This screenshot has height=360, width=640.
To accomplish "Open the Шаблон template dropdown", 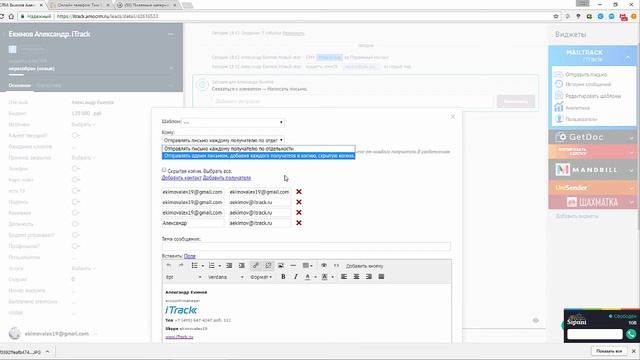I will (x=233, y=122).
